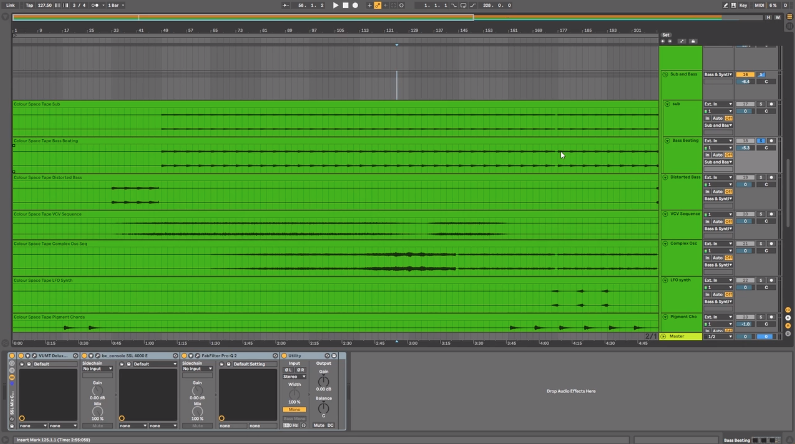Deactivate the bx_console SSL device
795x444 pixels.
click(84, 356)
